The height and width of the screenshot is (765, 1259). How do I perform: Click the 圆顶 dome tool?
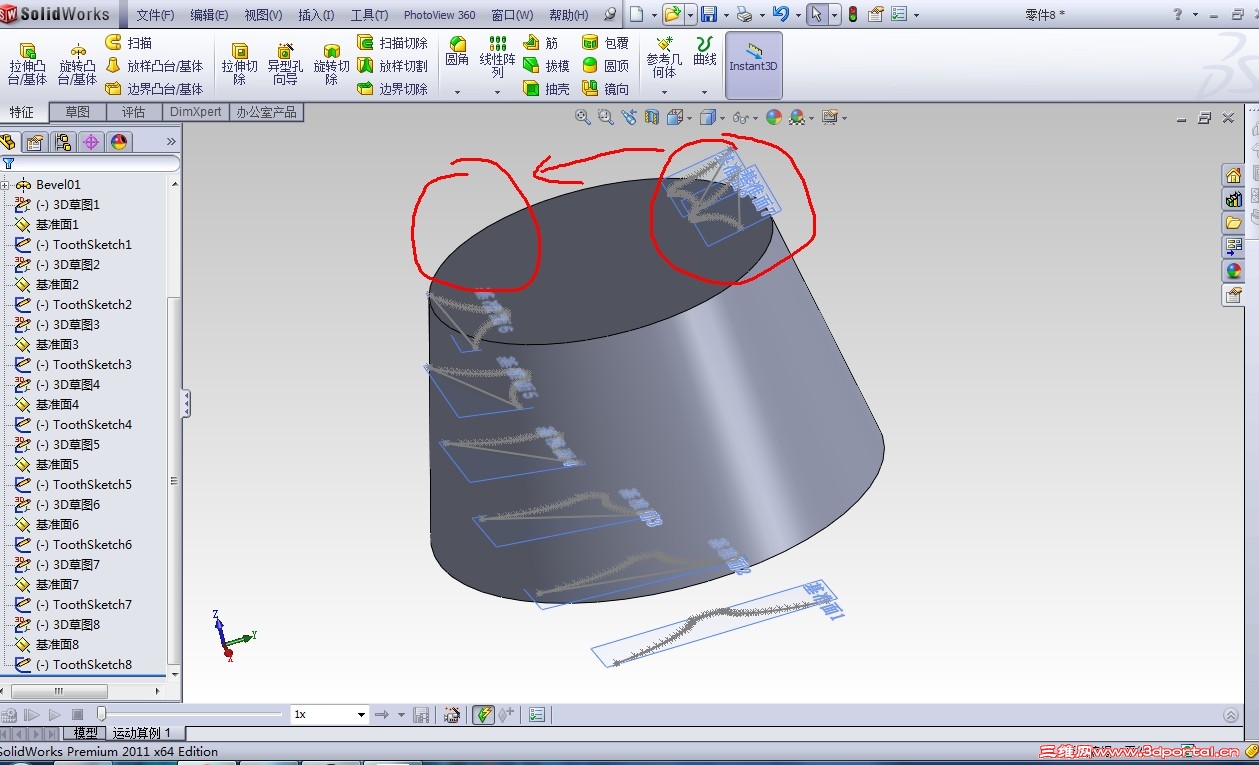605,66
